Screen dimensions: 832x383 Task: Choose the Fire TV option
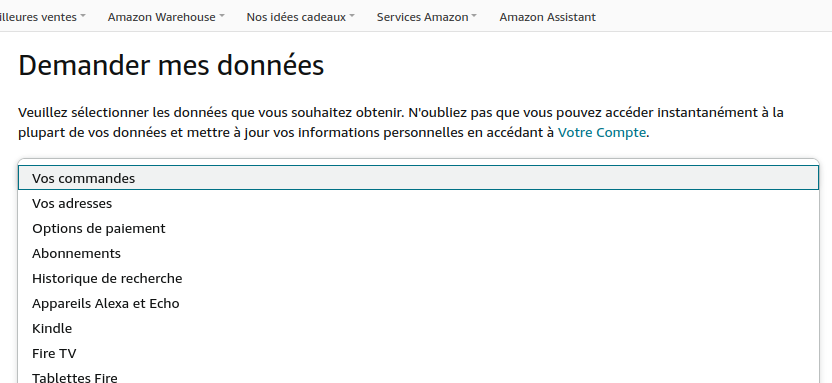pos(418,353)
